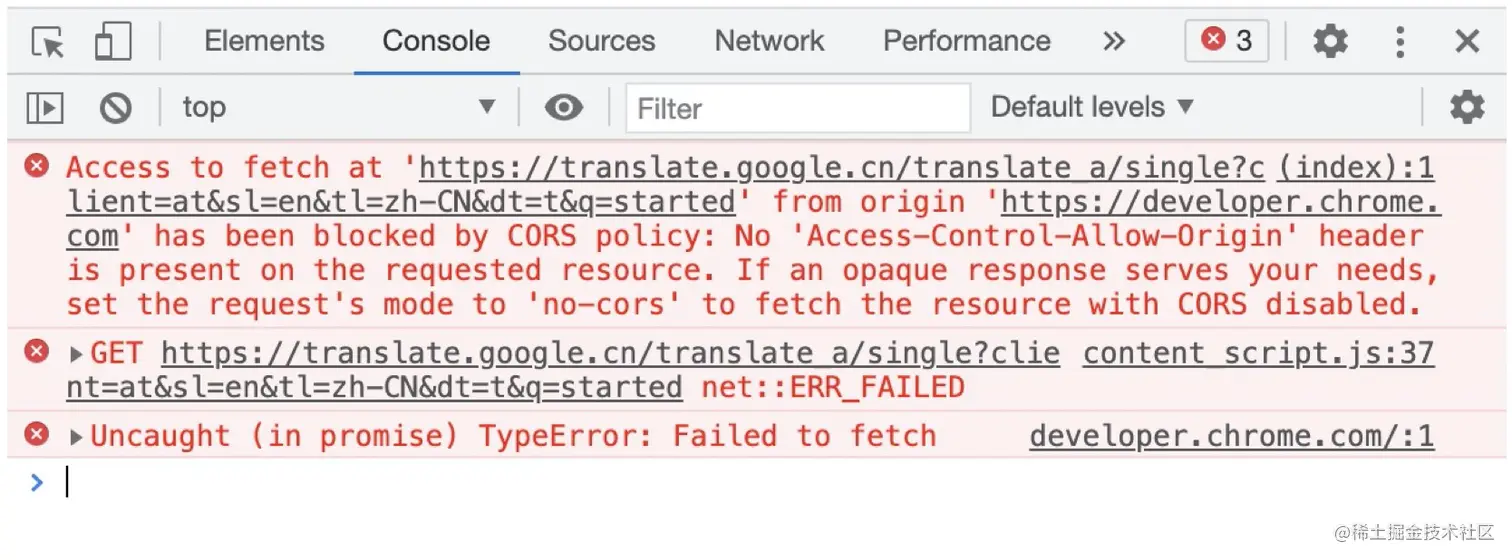Open the top JavaScript context dropdown
1512x560 pixels.
tap(339, 107)
